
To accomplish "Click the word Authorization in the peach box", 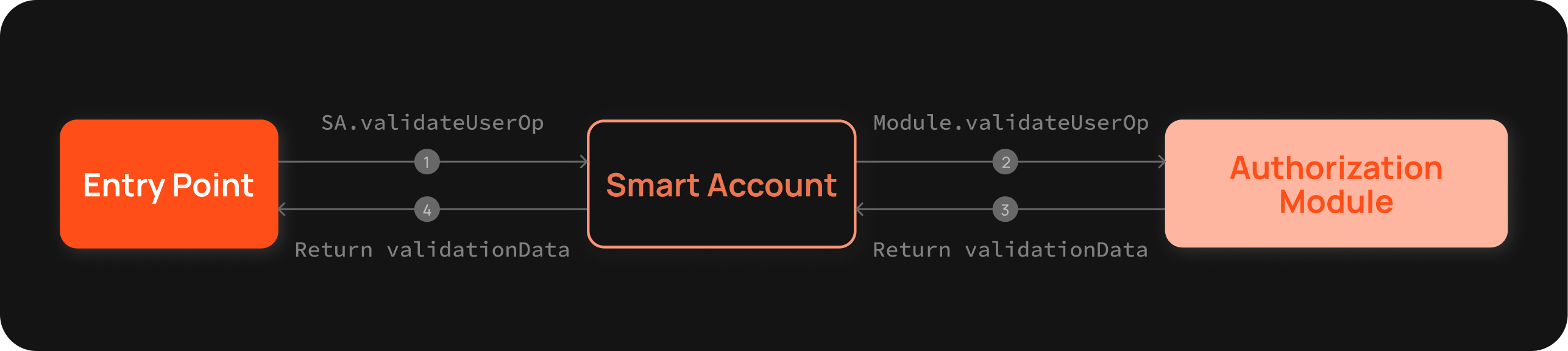I will [x=1336, y=168].
